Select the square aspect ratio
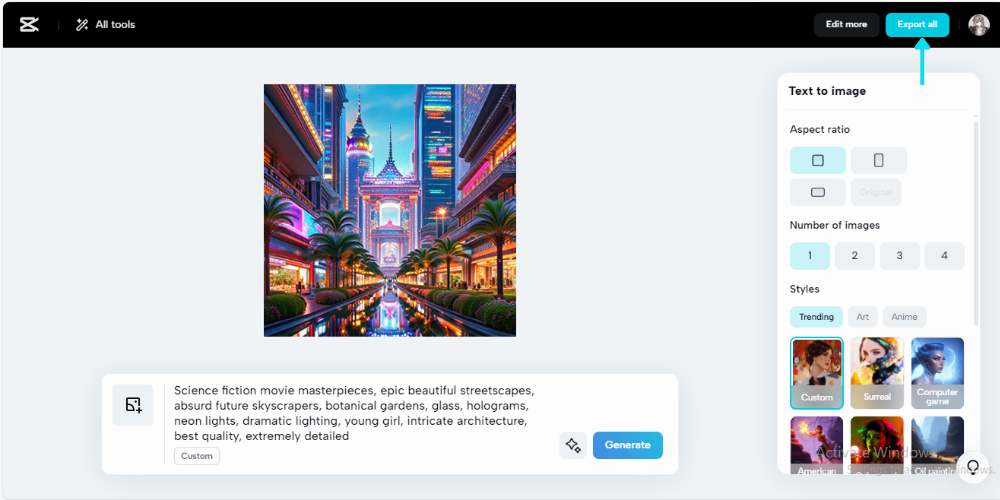1000x500 pixels. [x=818, y=160]
